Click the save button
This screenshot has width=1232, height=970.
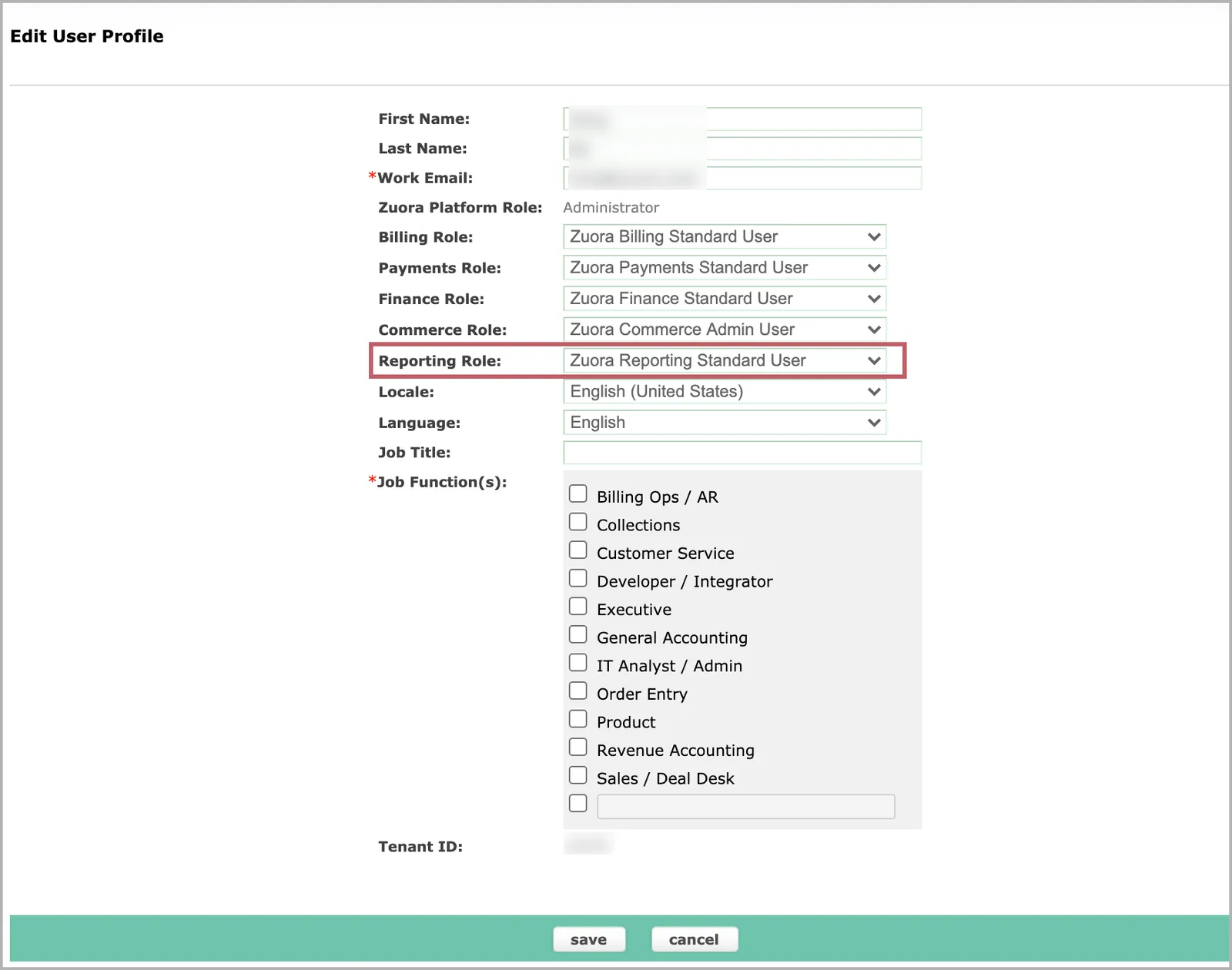589,939
